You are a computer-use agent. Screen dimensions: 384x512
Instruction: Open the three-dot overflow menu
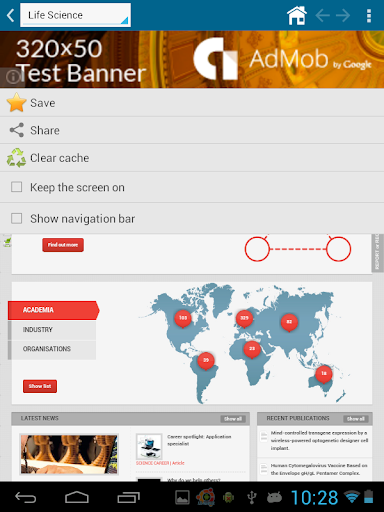[369, 16]
